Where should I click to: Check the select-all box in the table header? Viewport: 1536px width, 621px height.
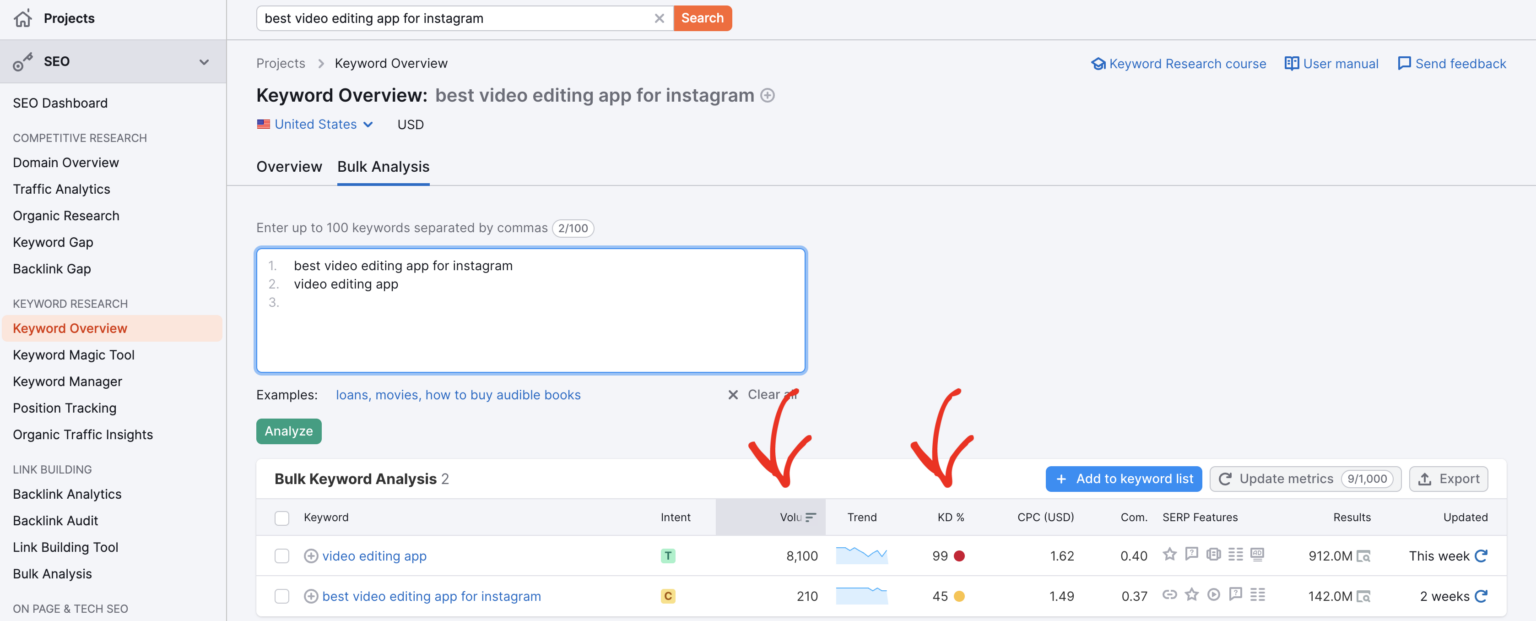click(282, 517)
